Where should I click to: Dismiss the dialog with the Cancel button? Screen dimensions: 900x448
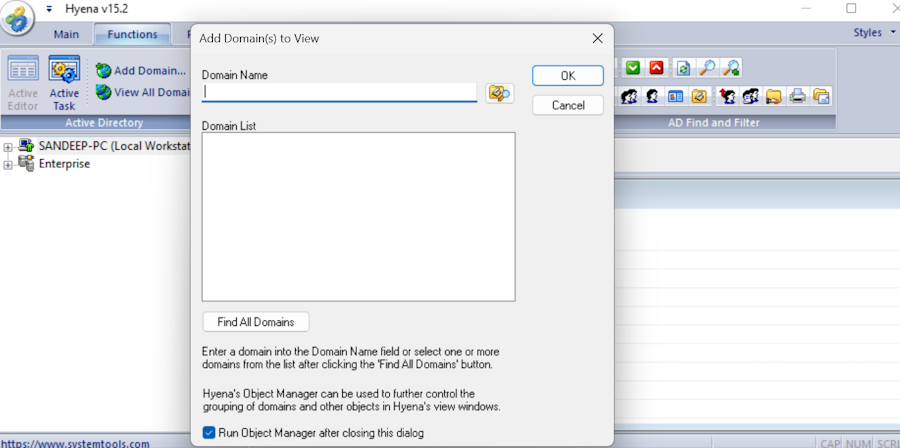[x=568, y=106]
